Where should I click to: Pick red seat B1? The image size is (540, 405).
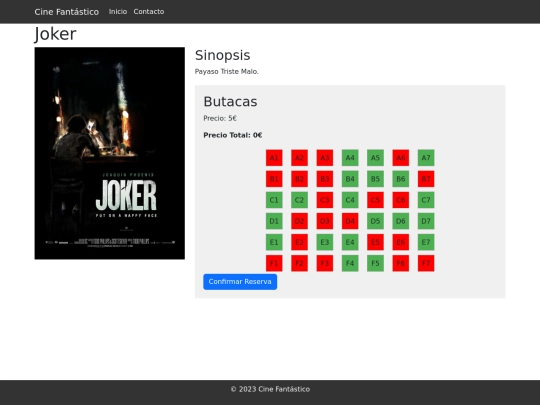click(274, 179)
